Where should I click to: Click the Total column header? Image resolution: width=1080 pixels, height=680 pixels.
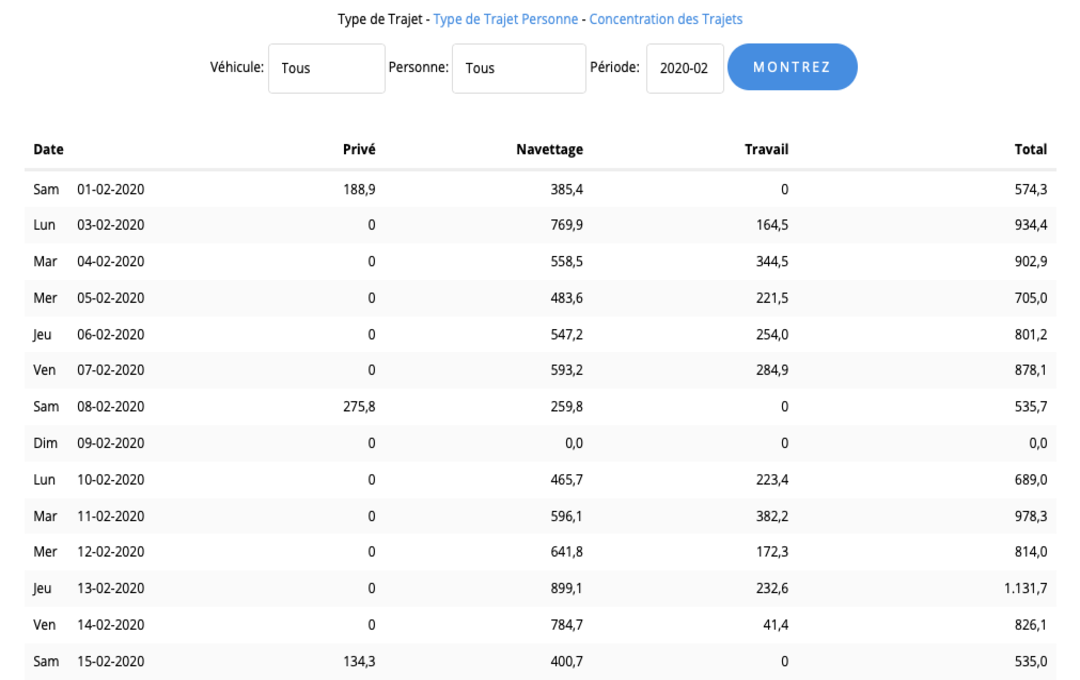click(x=1030, y=149)
